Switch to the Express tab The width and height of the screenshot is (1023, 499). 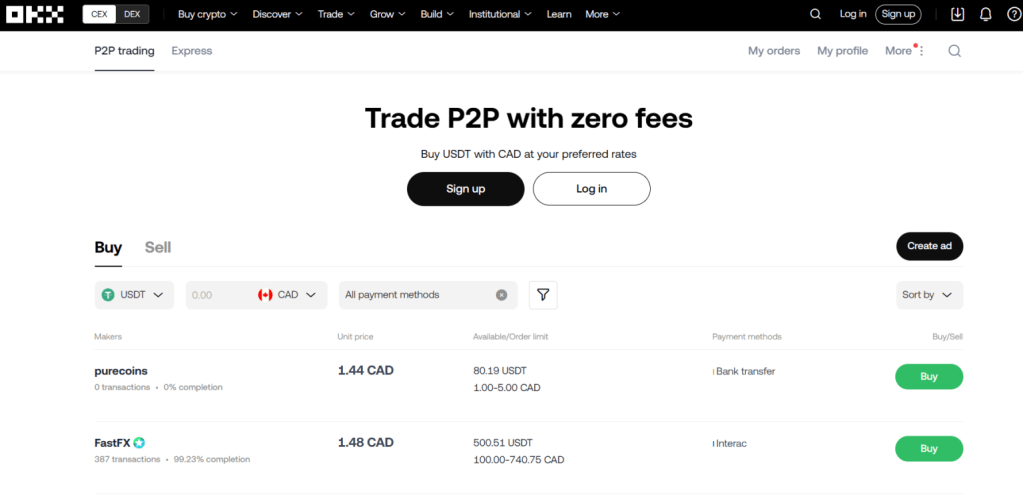(x=191, y=51)
